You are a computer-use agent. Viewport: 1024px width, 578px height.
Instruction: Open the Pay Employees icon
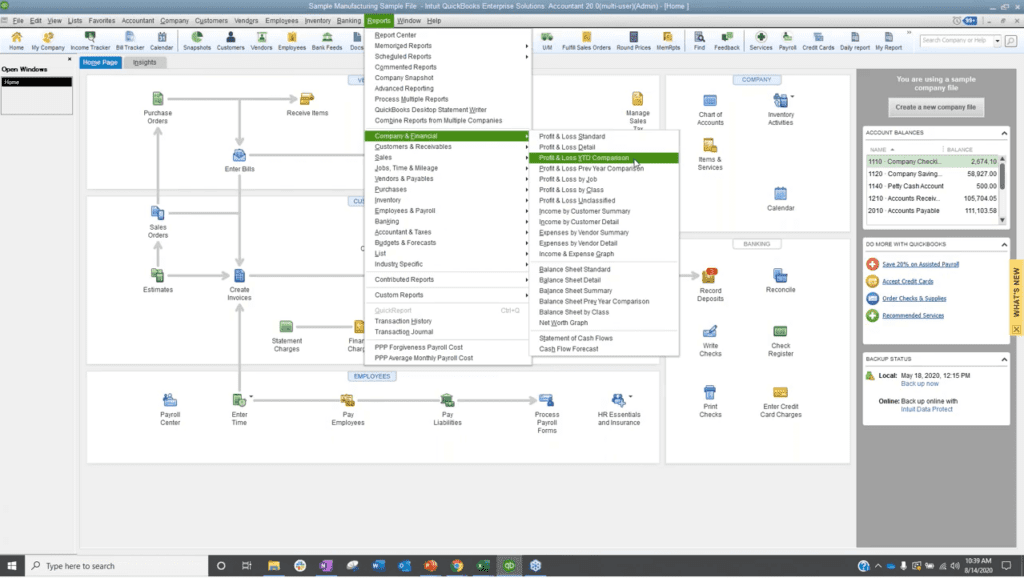[347, 409]
